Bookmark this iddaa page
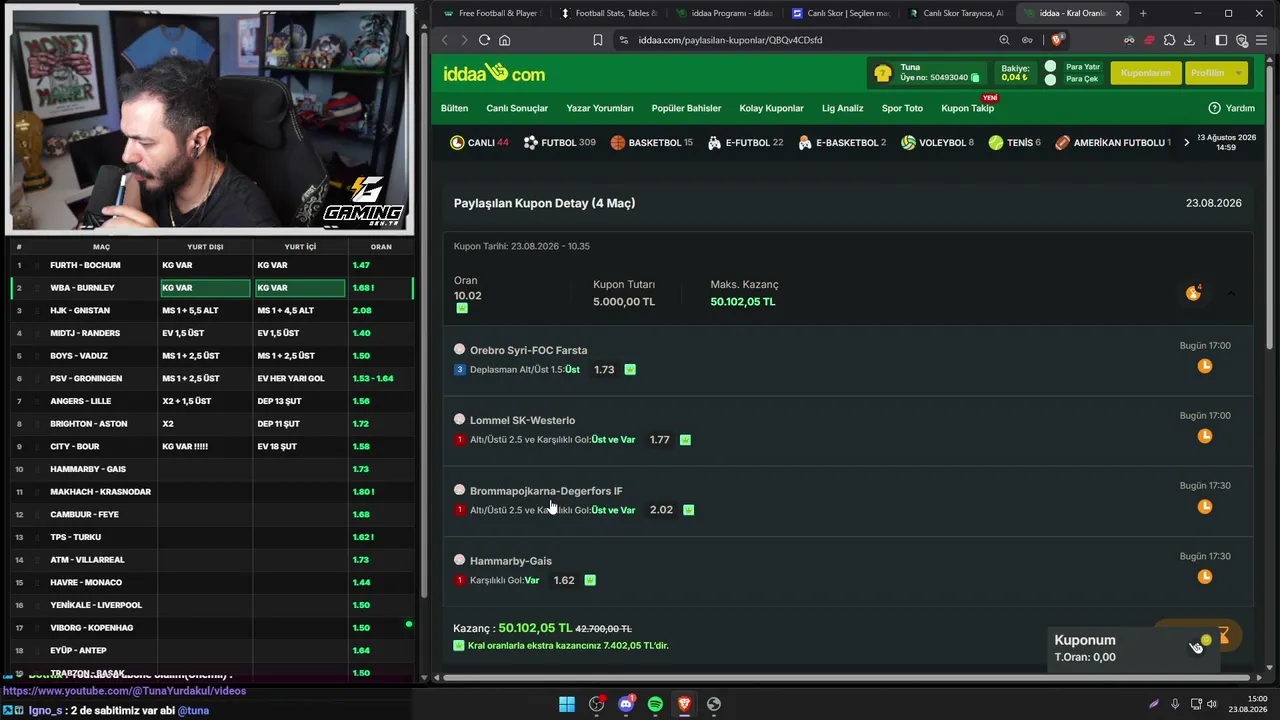The width and height of the screenshot is (1280, 720). (598, 40)
